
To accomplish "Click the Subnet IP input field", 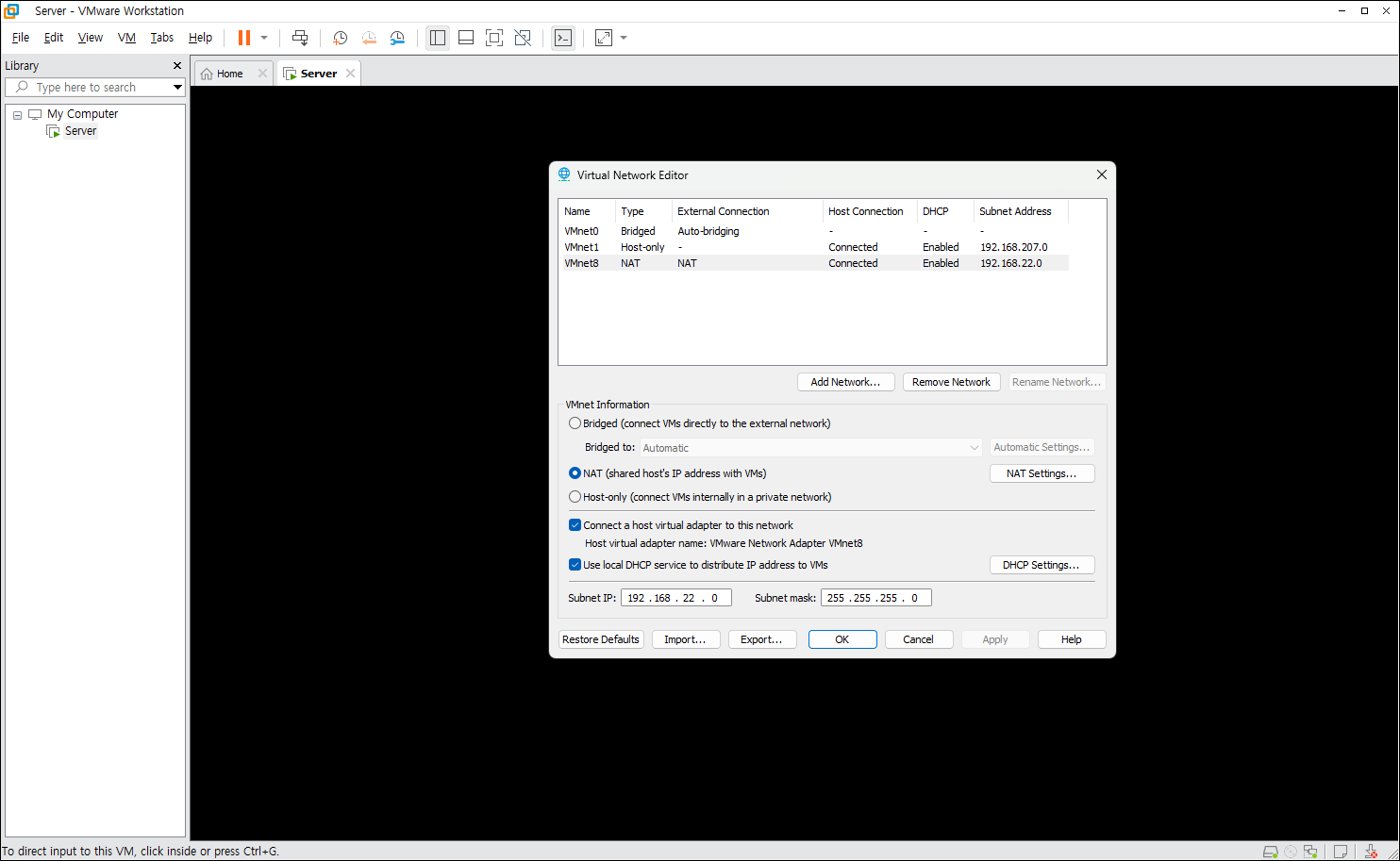I will [x=676, y=598].
